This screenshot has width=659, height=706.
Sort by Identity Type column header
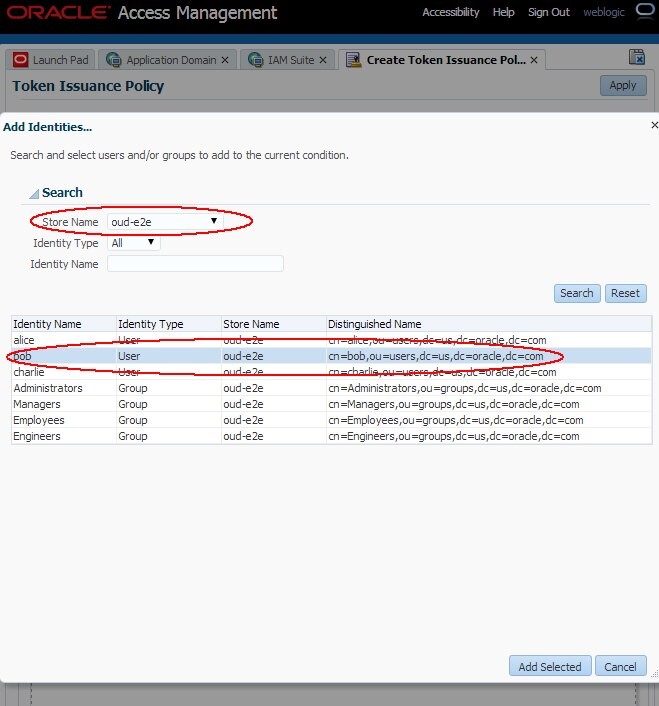[x=169, y=324]
